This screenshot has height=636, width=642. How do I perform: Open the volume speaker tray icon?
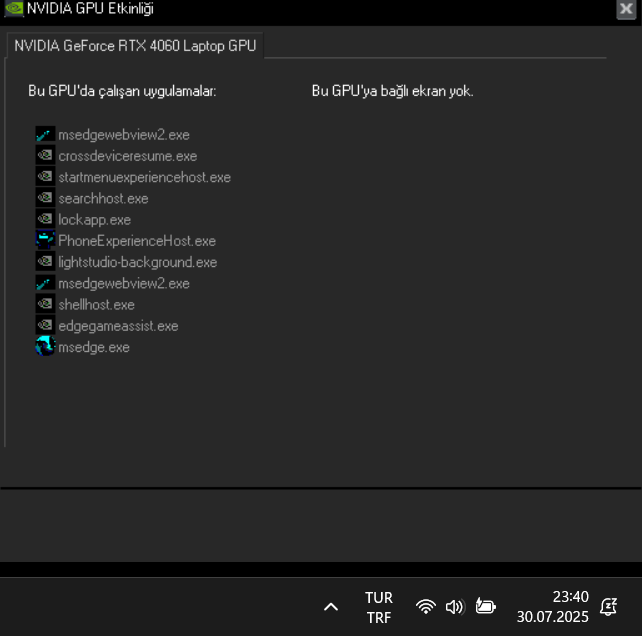(x=455, y=607)
